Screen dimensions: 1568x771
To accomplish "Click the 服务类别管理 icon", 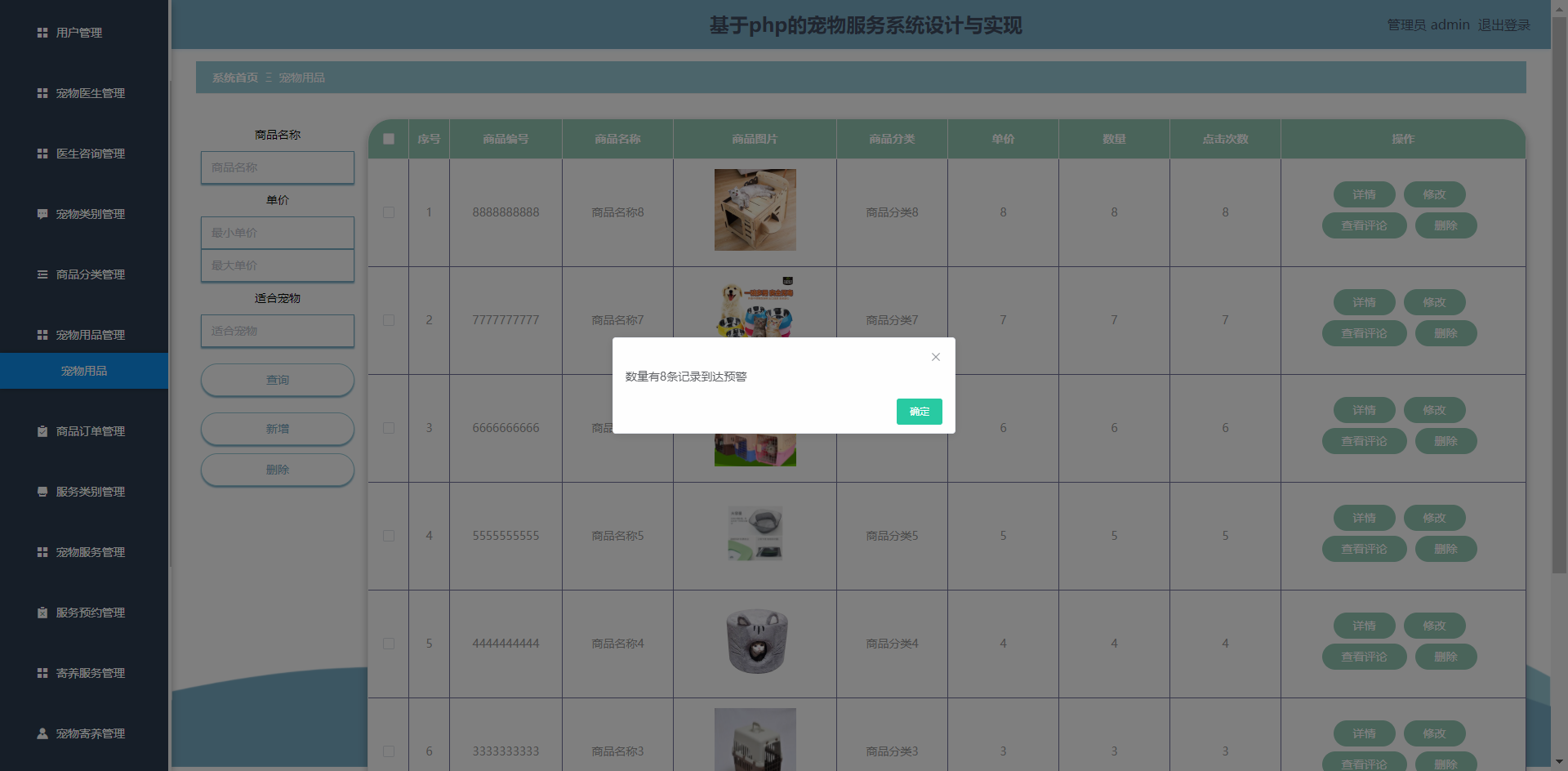I will 42,492.
